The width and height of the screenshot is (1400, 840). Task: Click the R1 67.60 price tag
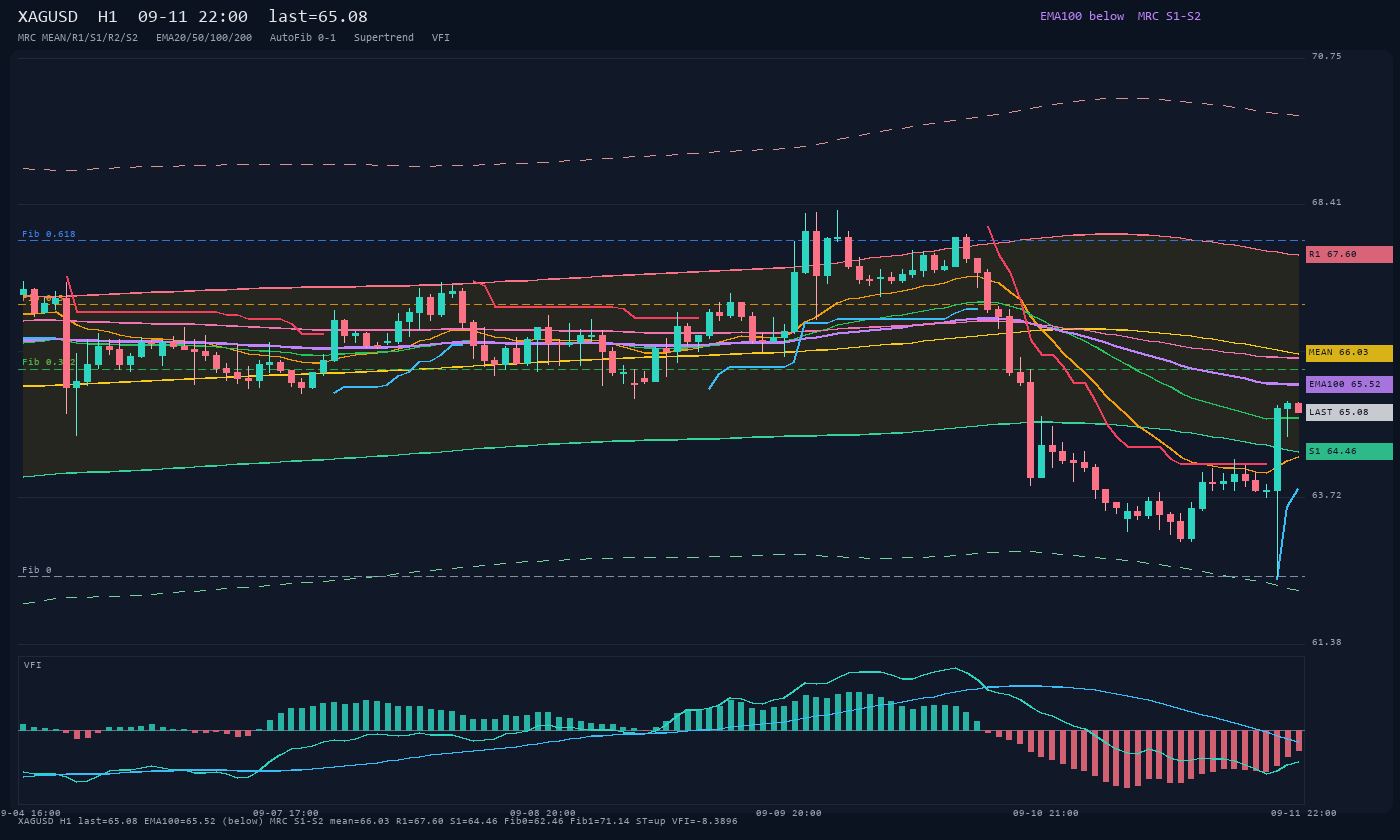click(1349, 254)
